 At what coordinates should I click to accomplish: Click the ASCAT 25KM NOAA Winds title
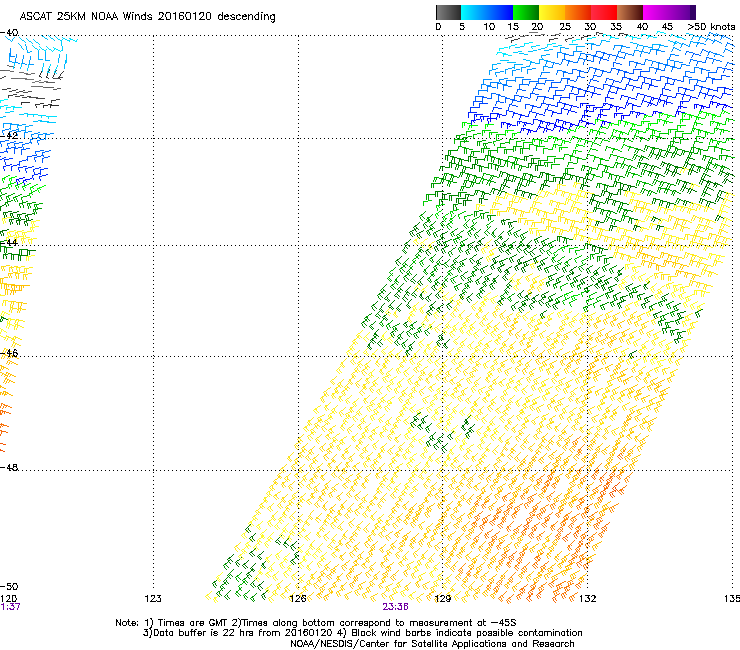tap(147, 16)
